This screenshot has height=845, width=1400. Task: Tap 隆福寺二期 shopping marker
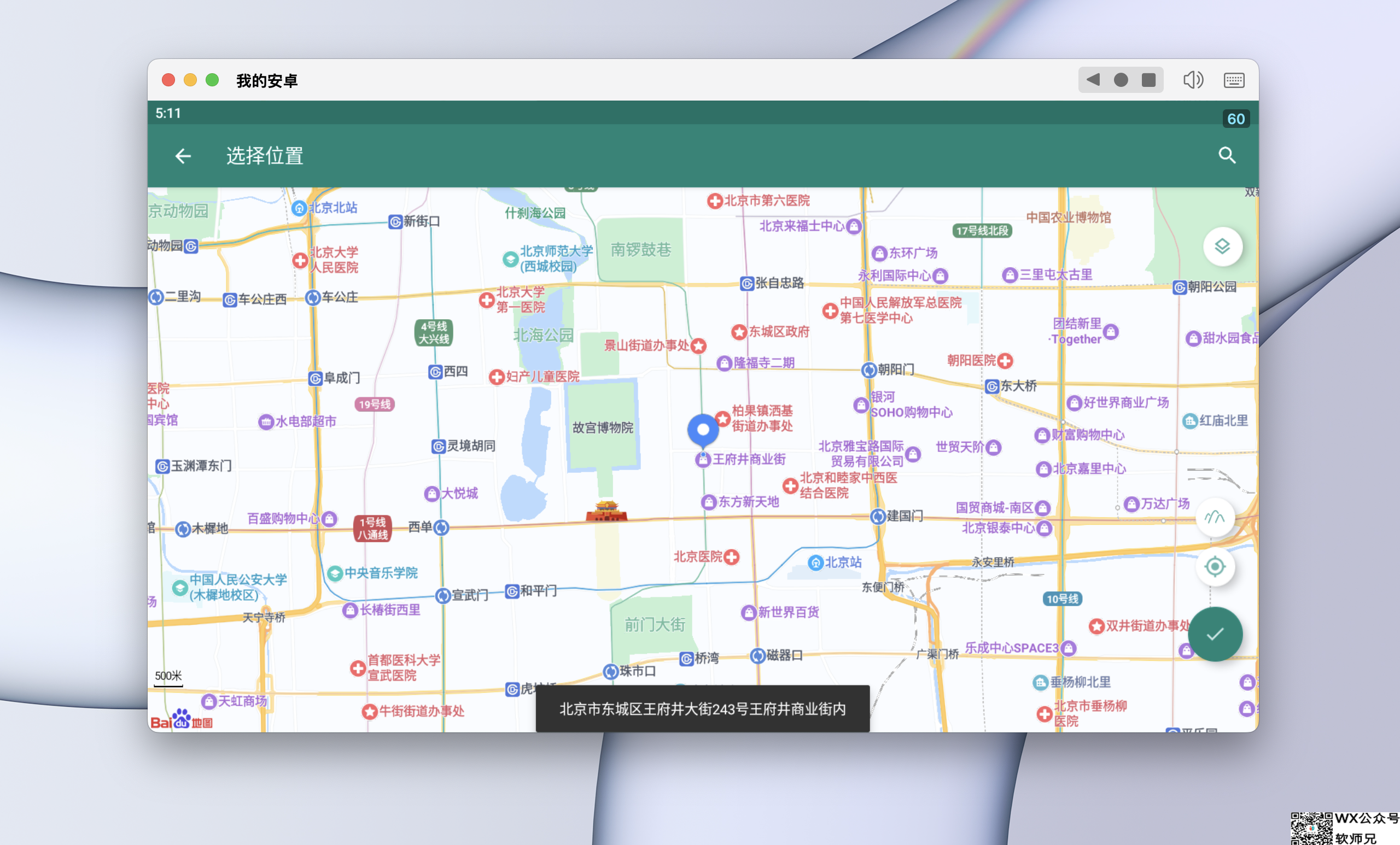coord(724,363)
